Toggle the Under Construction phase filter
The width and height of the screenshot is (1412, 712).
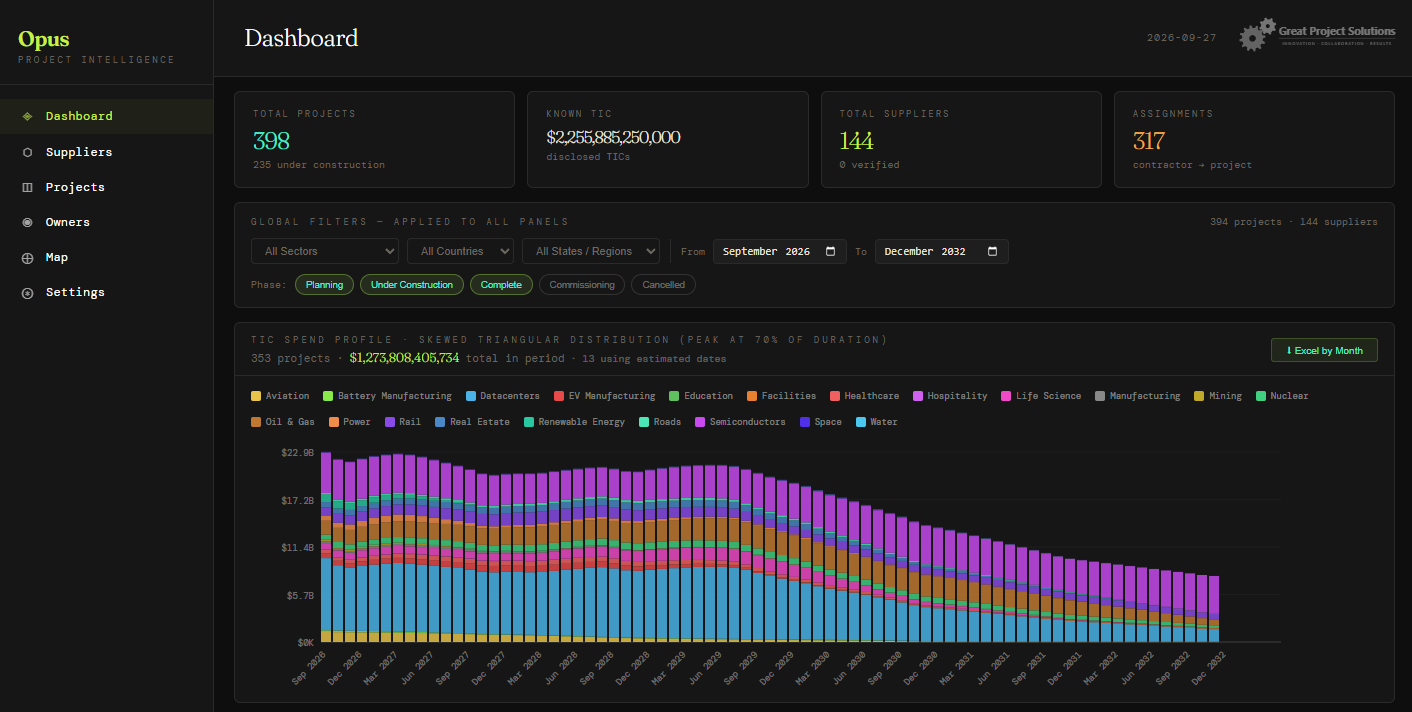coord(412,285)
